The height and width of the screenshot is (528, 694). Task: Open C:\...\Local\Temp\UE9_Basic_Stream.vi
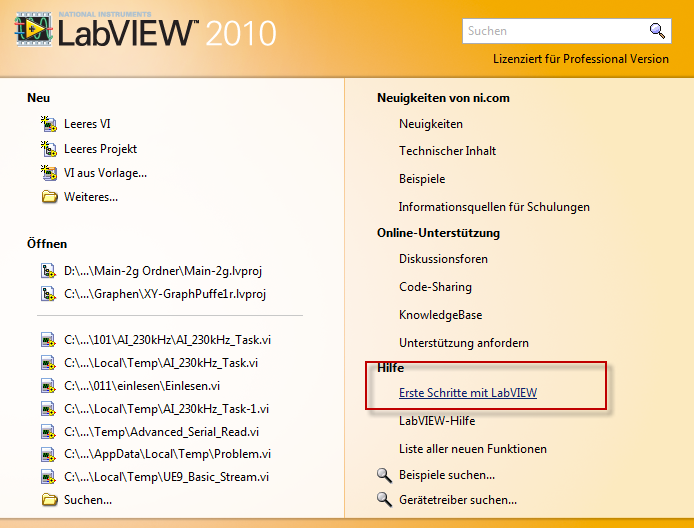166,477
